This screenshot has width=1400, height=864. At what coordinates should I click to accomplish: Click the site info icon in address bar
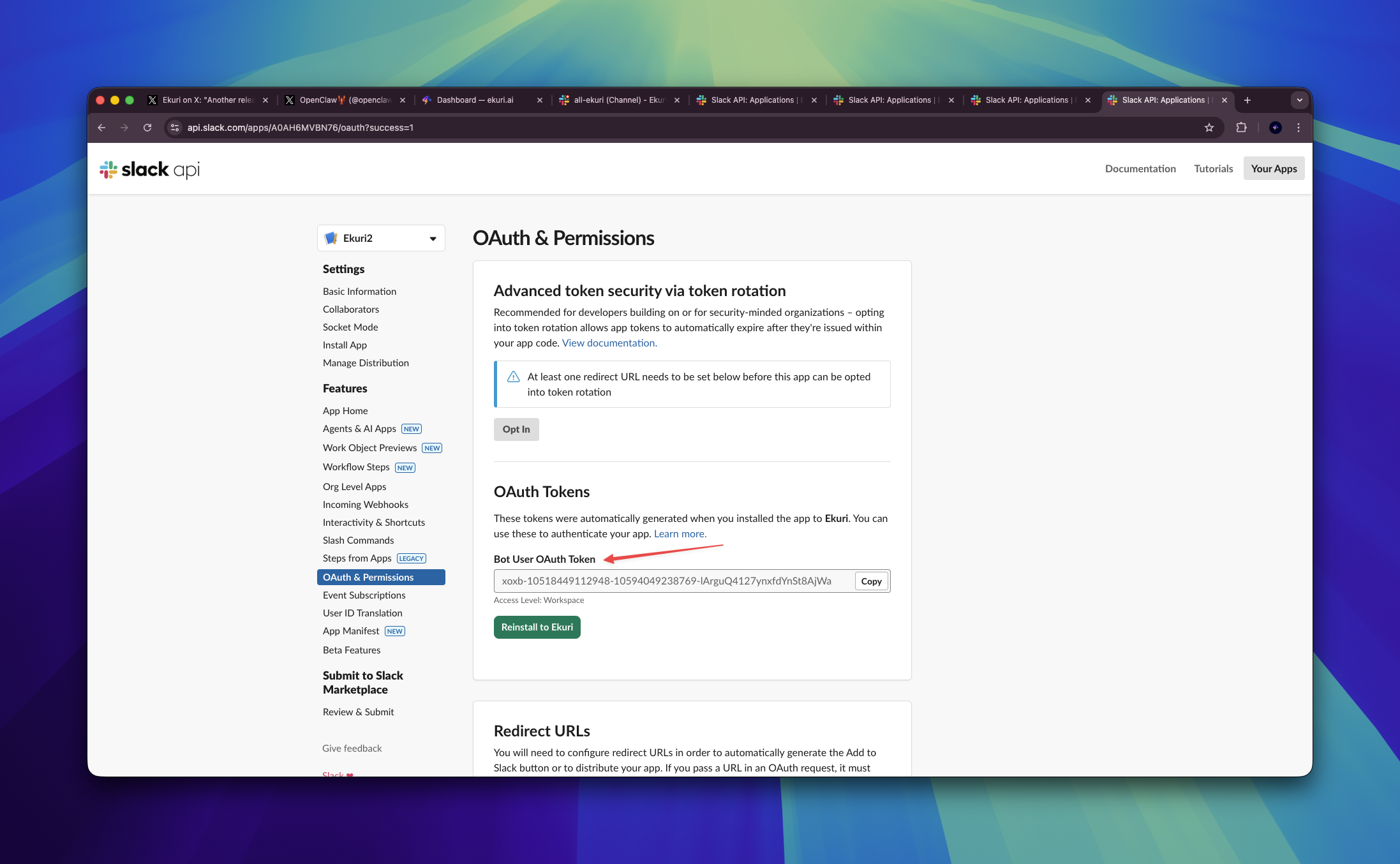tap(175, 128)
